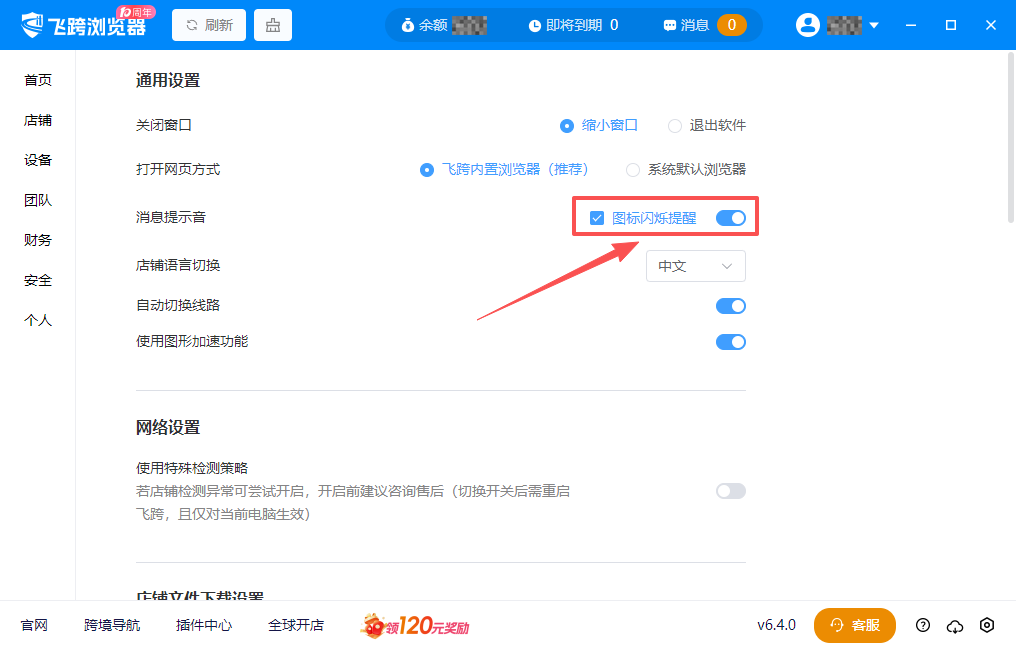
Task: Uncheck the 图标闪烁提醒 checkbox
Action: [597, 217]
